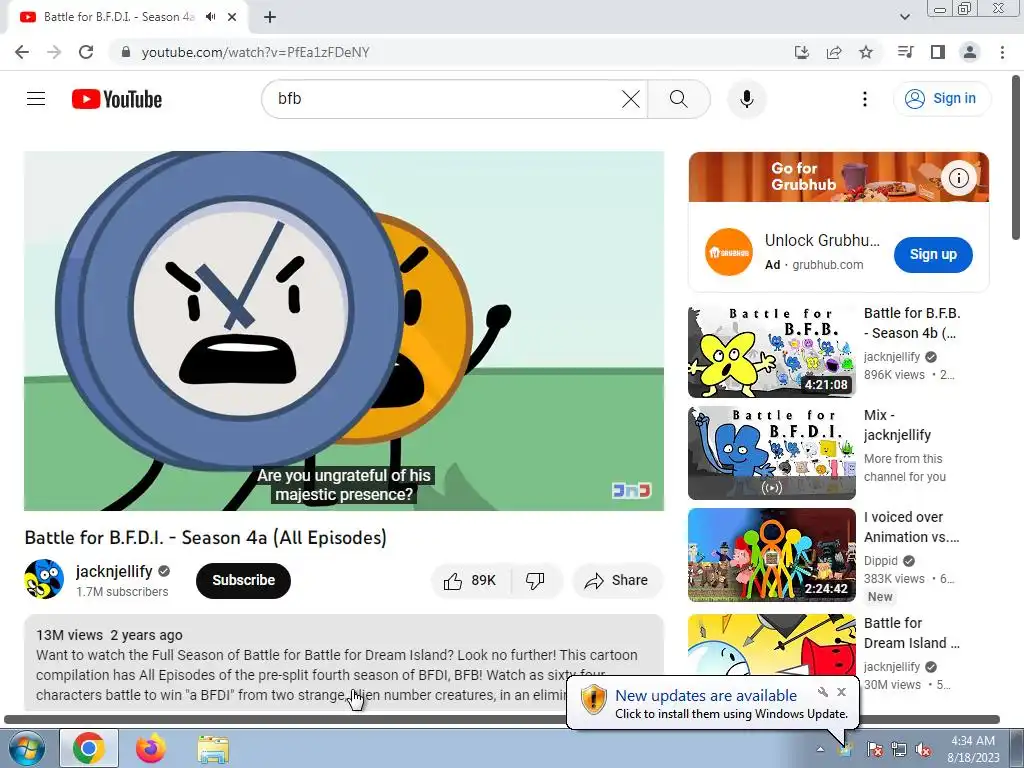Open the jacknjellify channel avatar

click(x=44, y=579)
